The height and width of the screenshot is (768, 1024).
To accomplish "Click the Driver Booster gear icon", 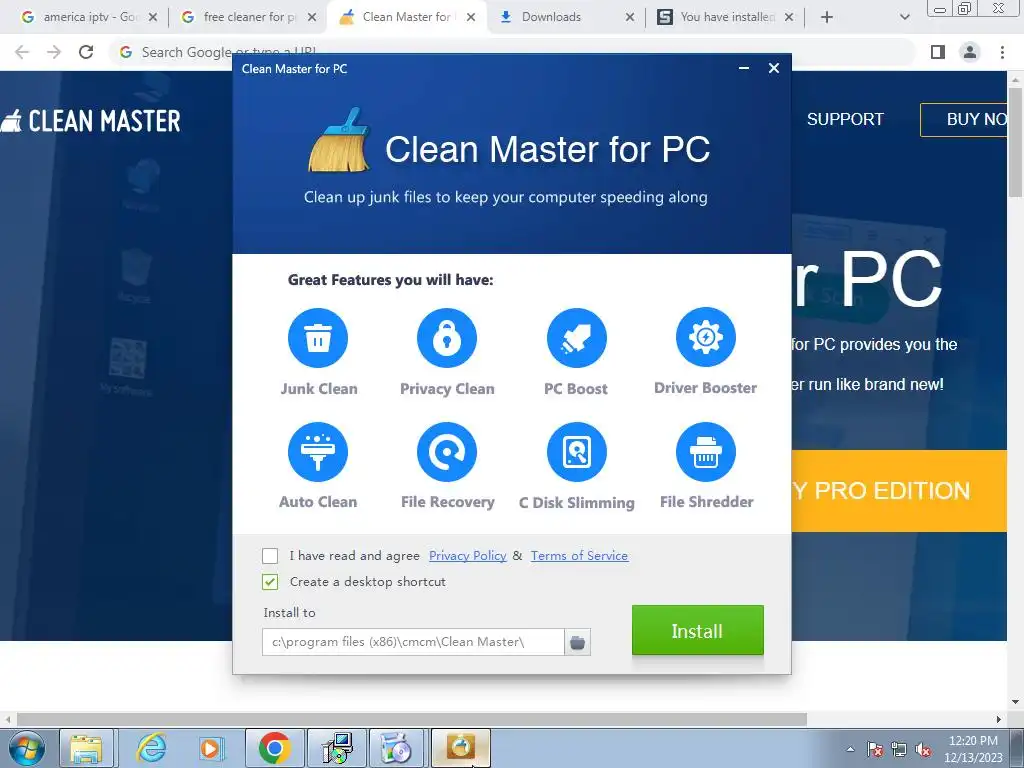I will [x=706, y=337].
